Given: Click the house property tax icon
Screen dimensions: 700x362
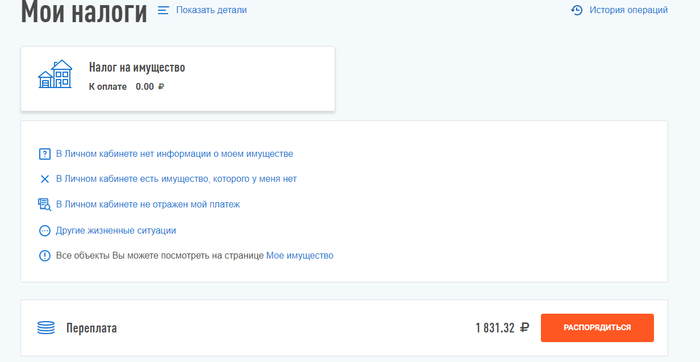Looking at the screenshot, I should click(x=55, y=74).
